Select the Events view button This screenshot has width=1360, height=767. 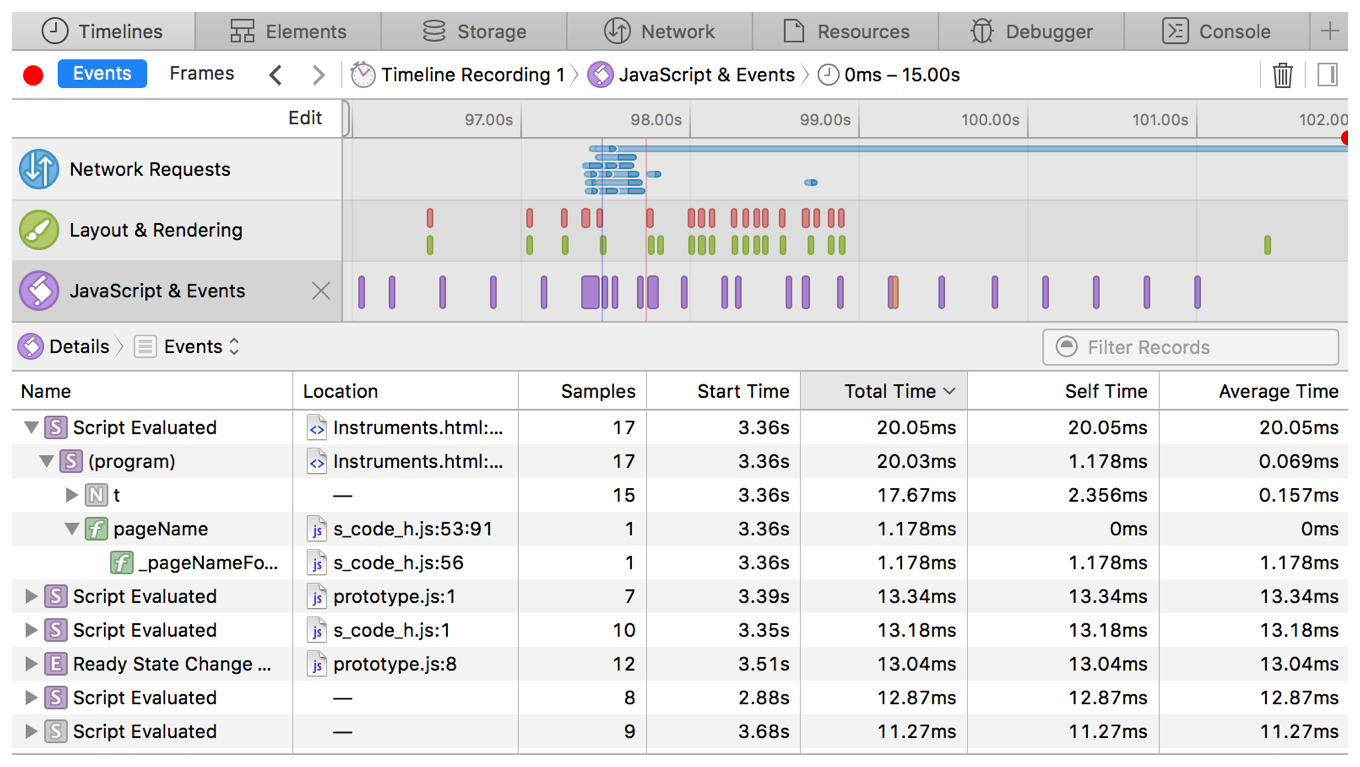(102, 74)
